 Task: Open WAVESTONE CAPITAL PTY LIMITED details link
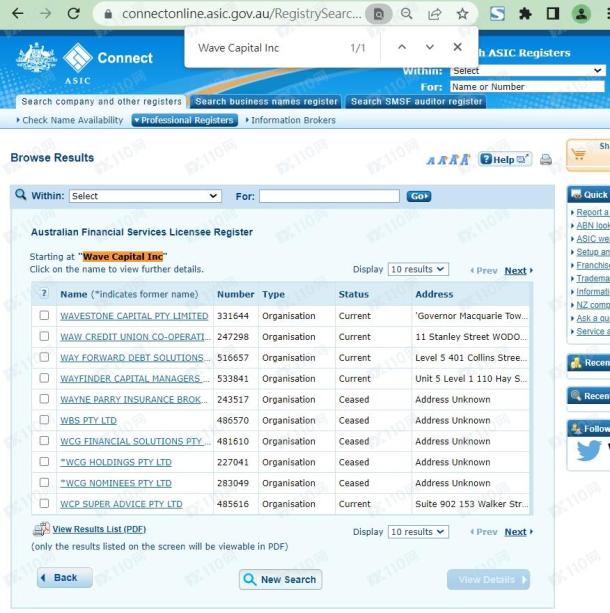pyautogui.click(x=134, y=316)
